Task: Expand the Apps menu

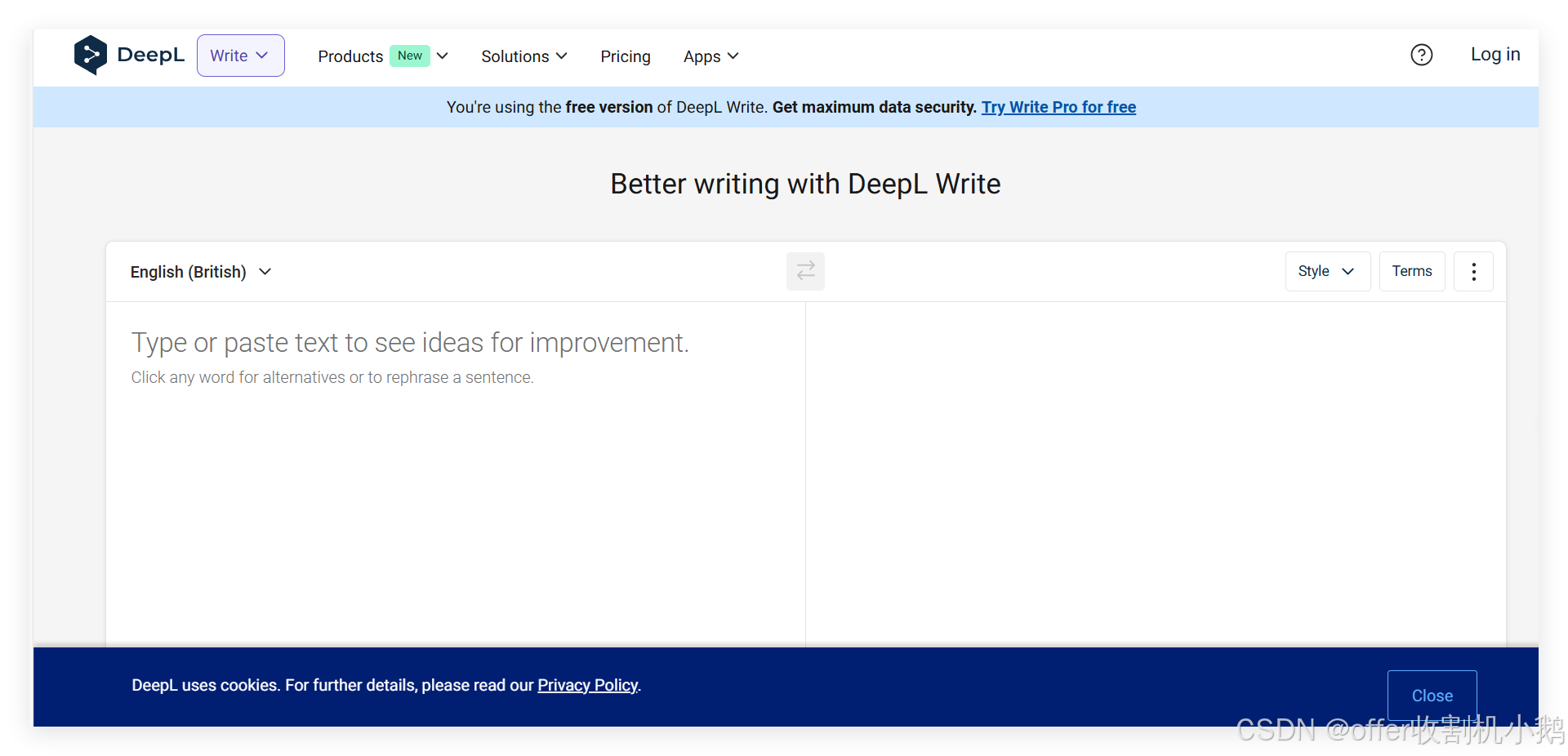Action: point(711,56)
